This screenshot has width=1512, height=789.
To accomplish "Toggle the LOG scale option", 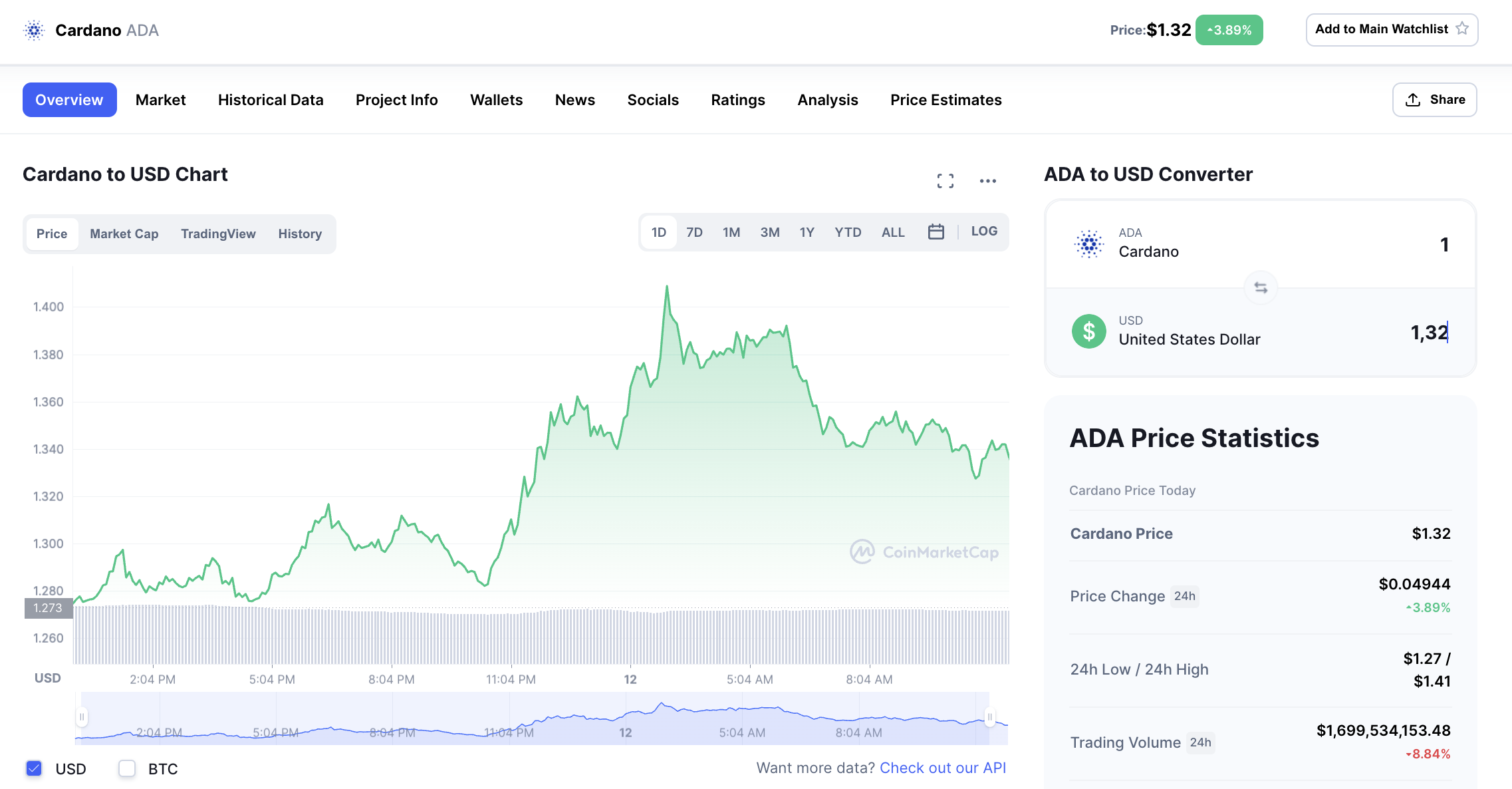I will [984, 232].
